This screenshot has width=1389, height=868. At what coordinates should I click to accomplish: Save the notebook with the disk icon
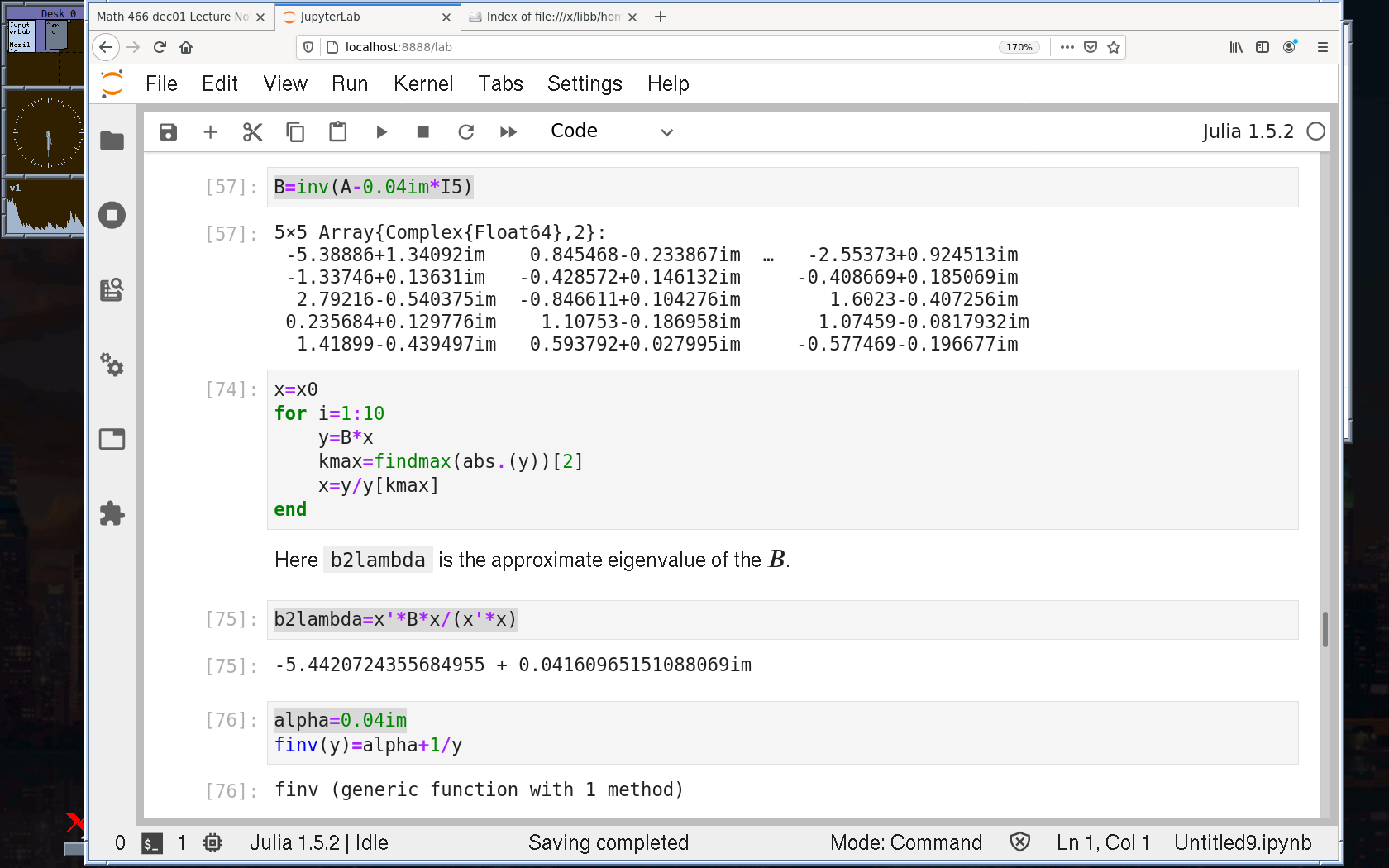point(169,132)
